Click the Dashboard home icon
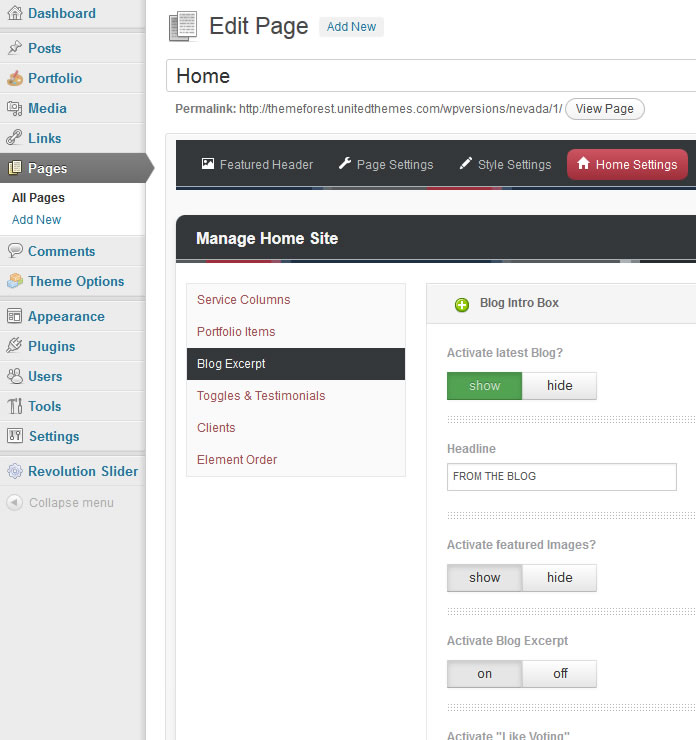The height and width of the screenshot is (740, 696). (14, 14)
